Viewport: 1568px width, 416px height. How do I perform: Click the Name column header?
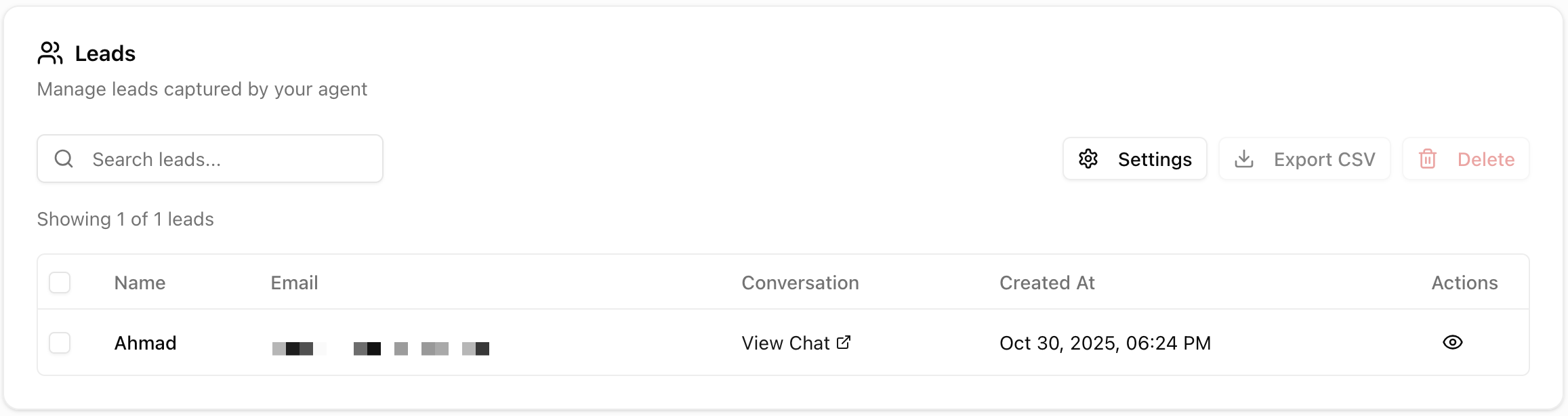point(140,283)
